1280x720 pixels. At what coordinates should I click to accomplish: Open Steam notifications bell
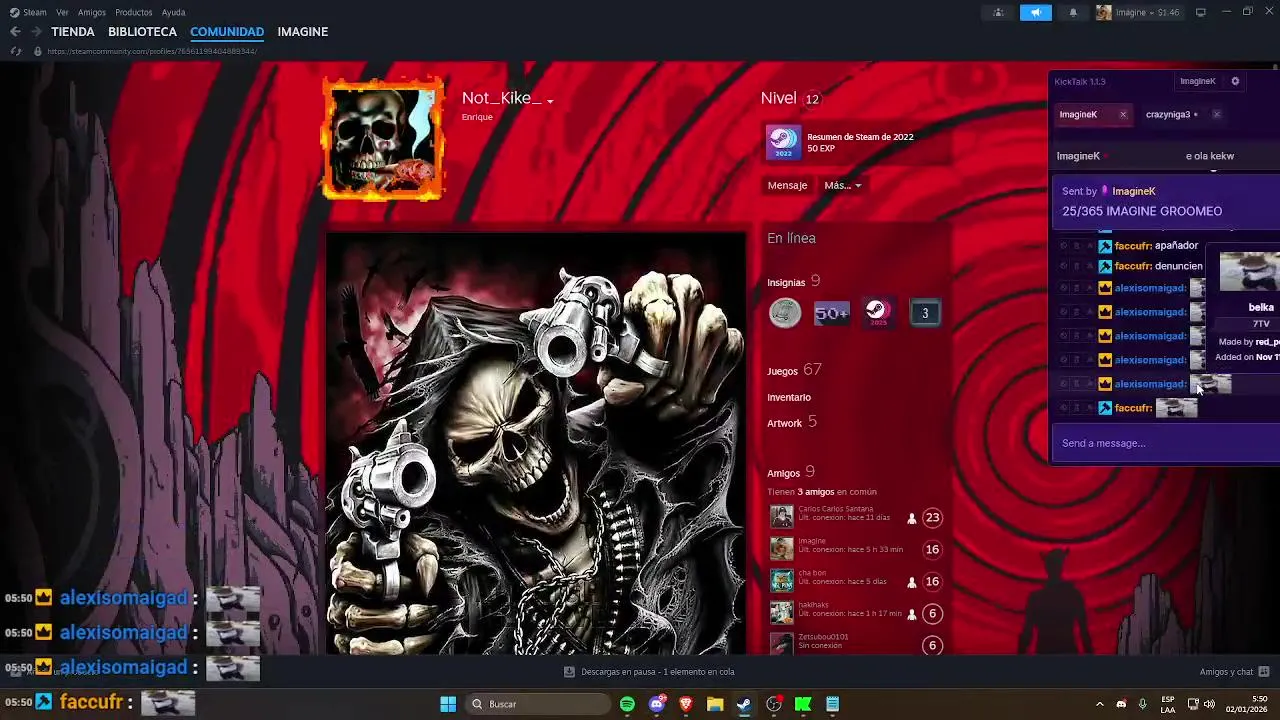[x=1073, y=13]
